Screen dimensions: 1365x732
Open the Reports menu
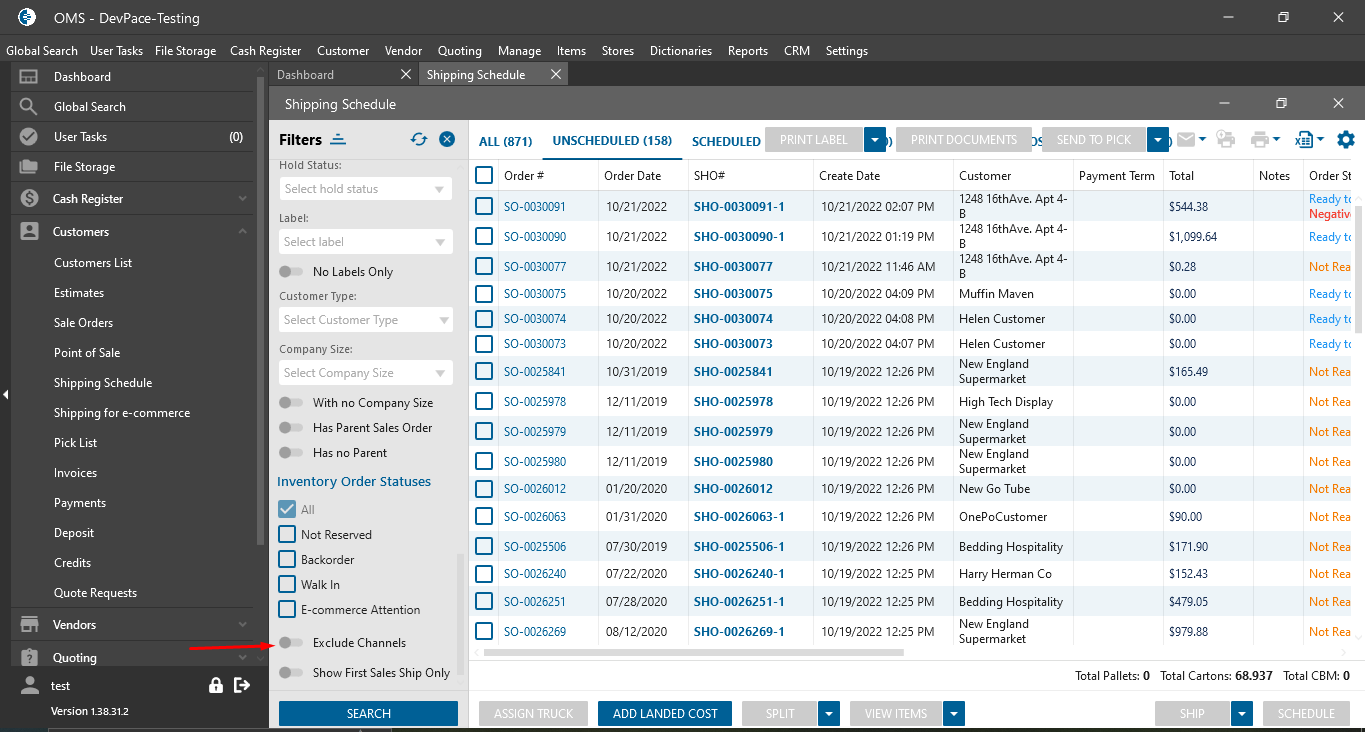(747, 51)
